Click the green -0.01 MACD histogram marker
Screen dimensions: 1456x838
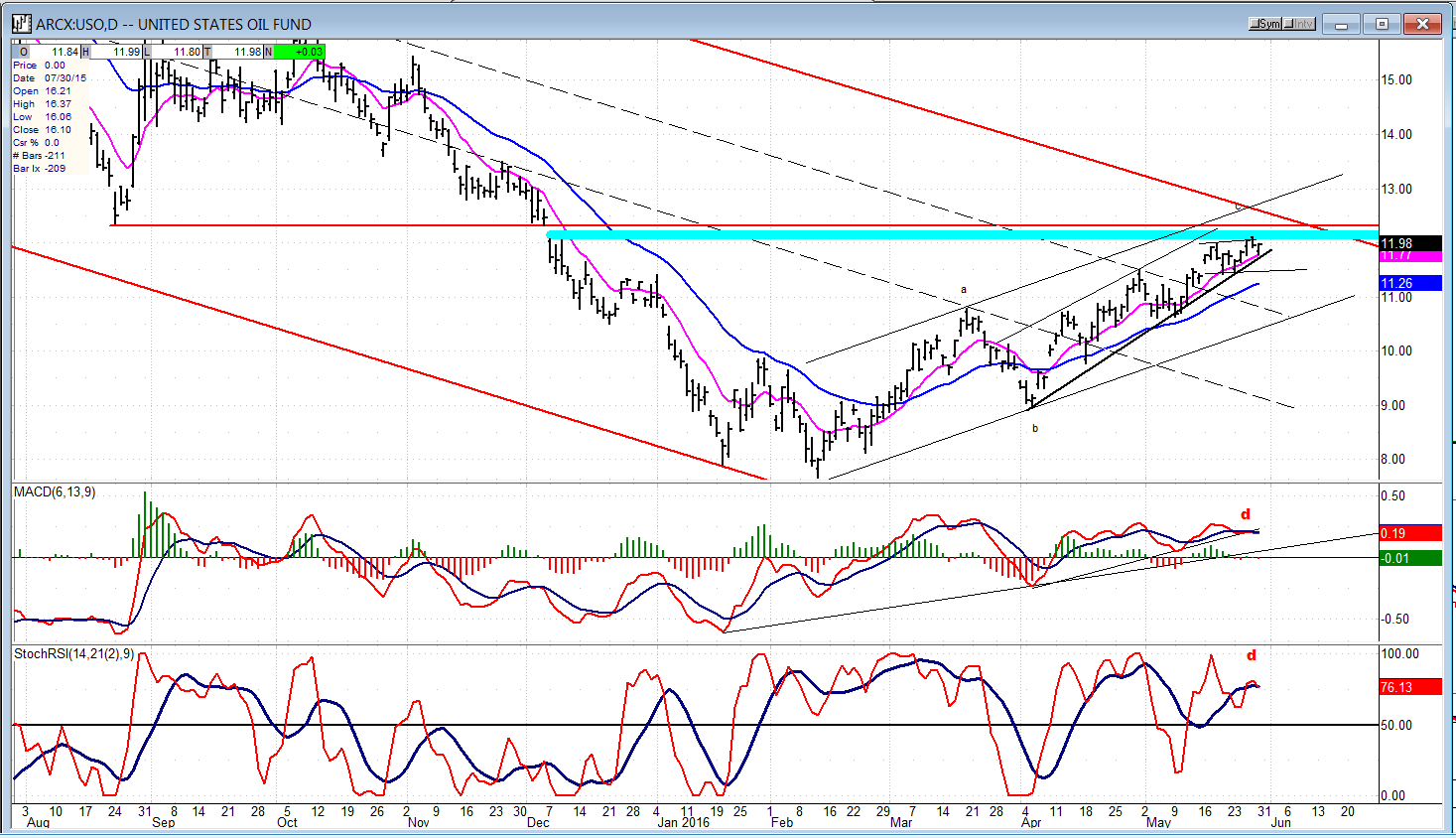1410,559
